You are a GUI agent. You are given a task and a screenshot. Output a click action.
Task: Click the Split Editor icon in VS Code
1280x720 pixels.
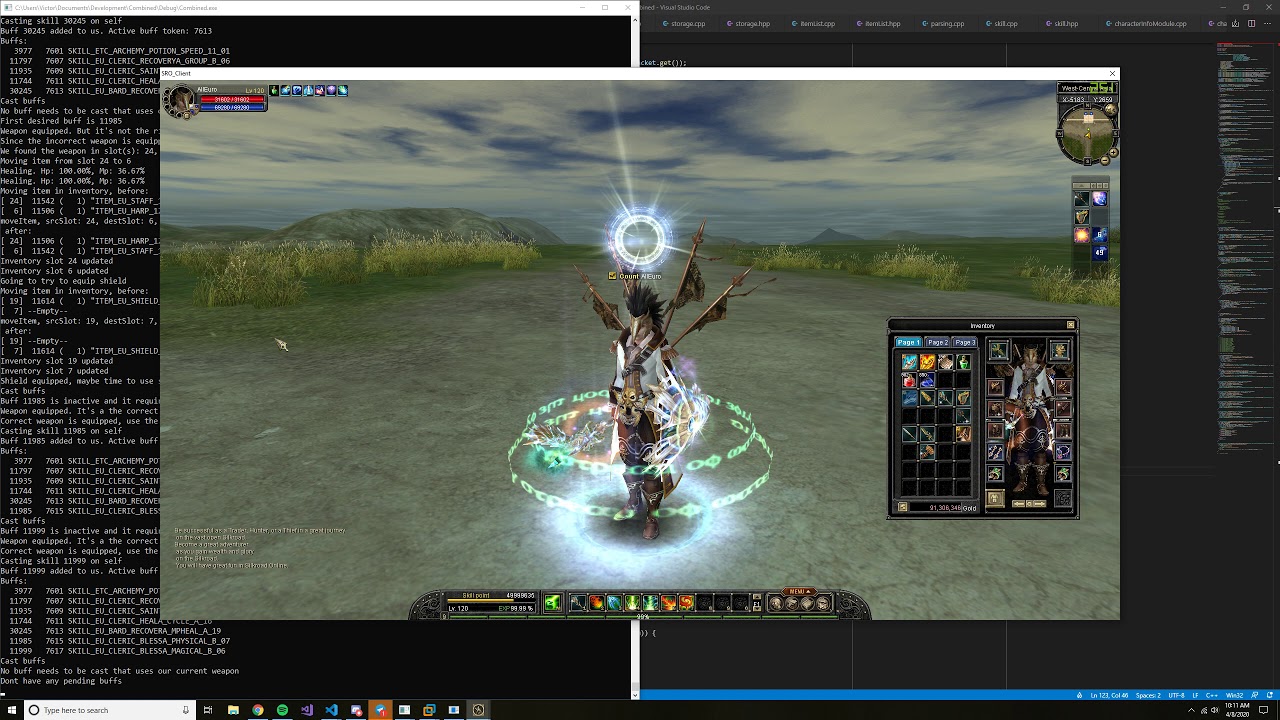[x=1251, y=23]
